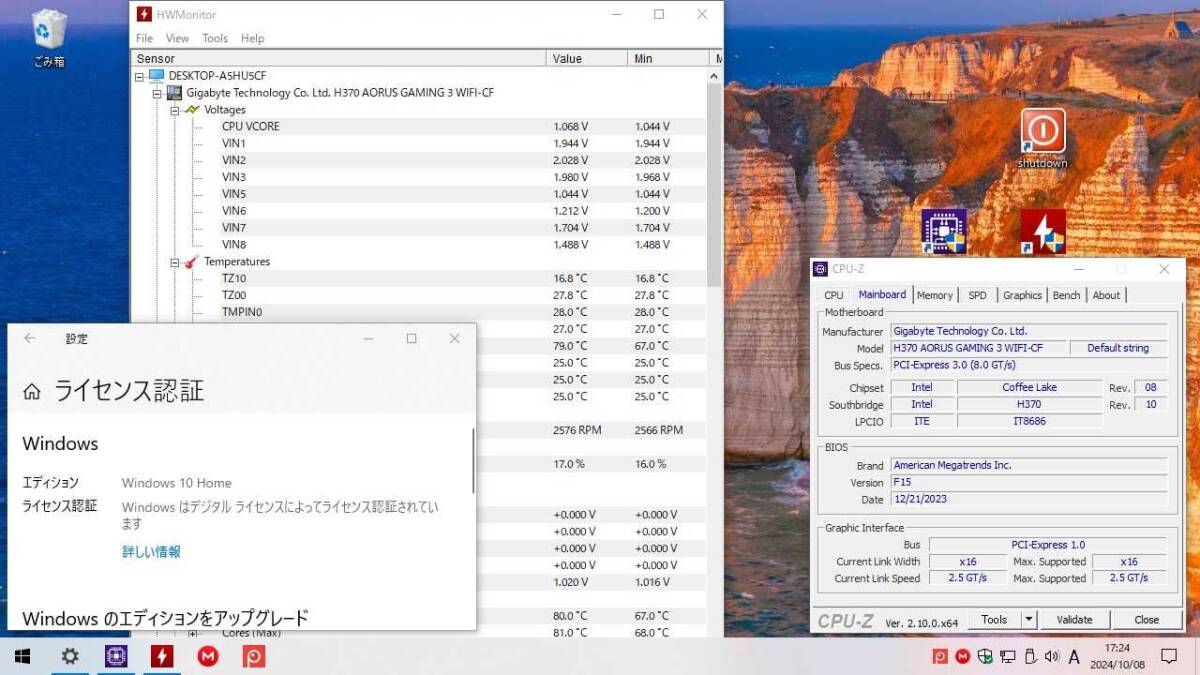Click the HWMonitor title bar app icon
The width and height of the screenshot is (1200, 675).
click(x=145, y=14)
